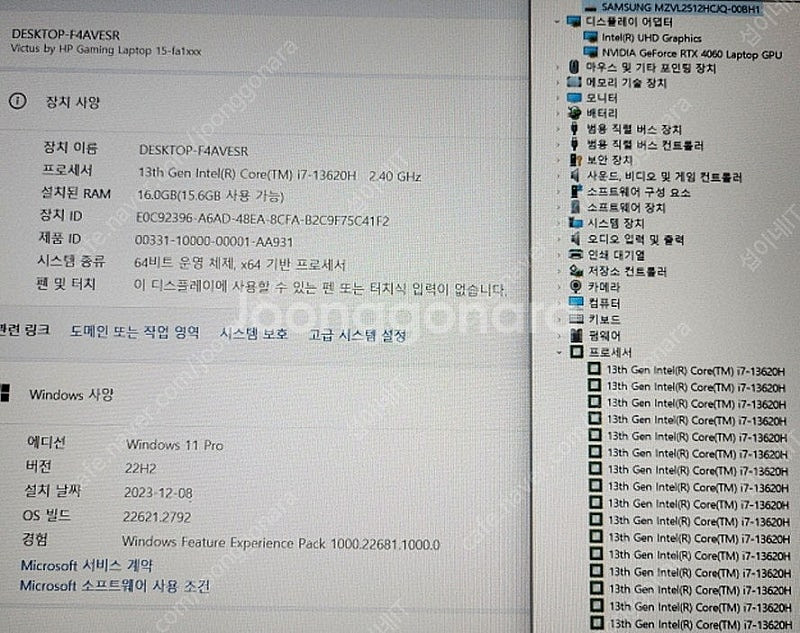This screenshot has width=800, height=633.
Task: Click the Windows Feature Experience Pack value
Action: tap(281, 544)
